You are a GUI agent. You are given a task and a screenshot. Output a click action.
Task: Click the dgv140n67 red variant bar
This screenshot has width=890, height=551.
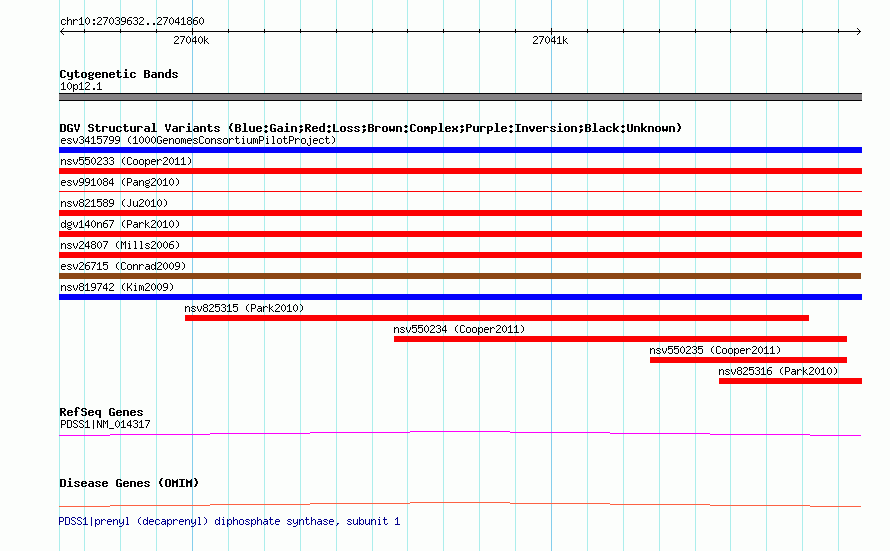tap(460, 234)
